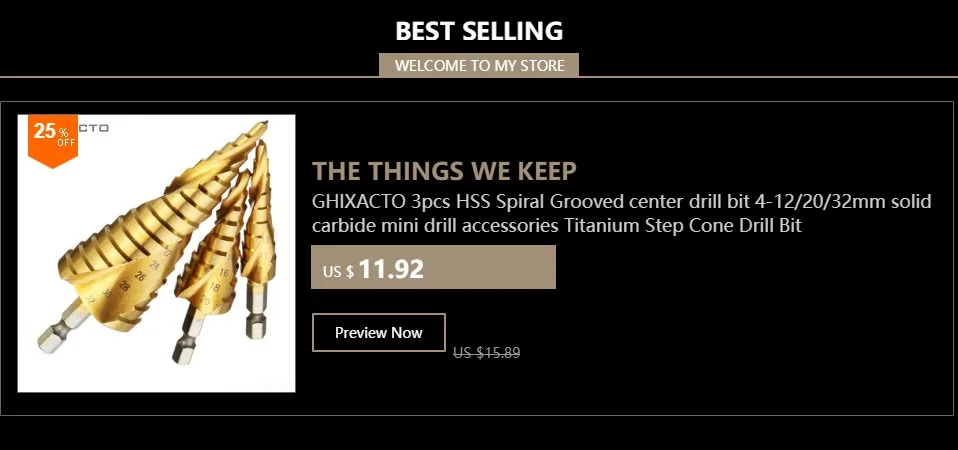Click the US $ currency label in price box
Screen dimensions: 958x450
[338, 272]
